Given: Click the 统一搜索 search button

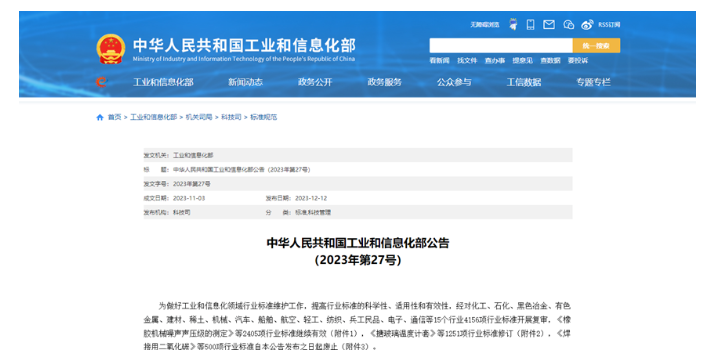Looking at the screenshot, I should pos(596,46).
